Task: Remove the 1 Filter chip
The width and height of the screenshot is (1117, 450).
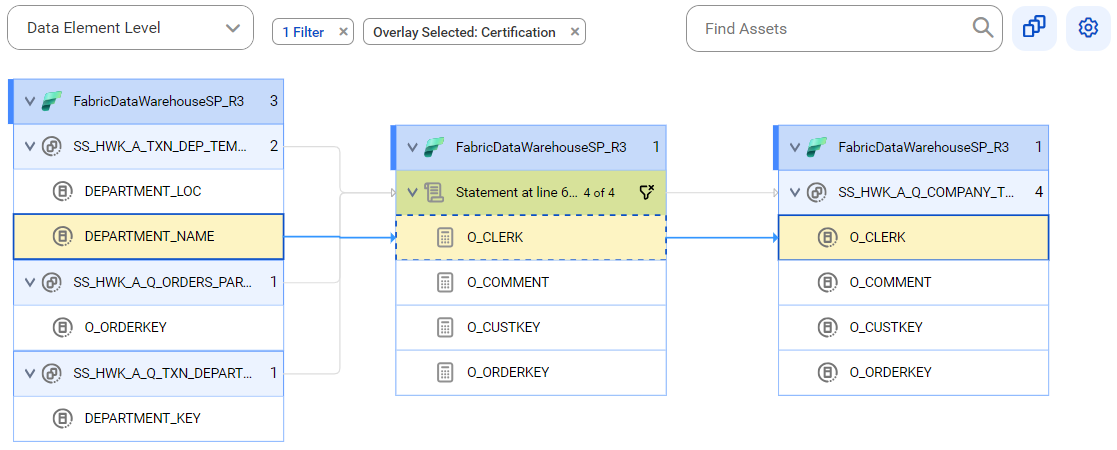Action: tap(343, 32)
